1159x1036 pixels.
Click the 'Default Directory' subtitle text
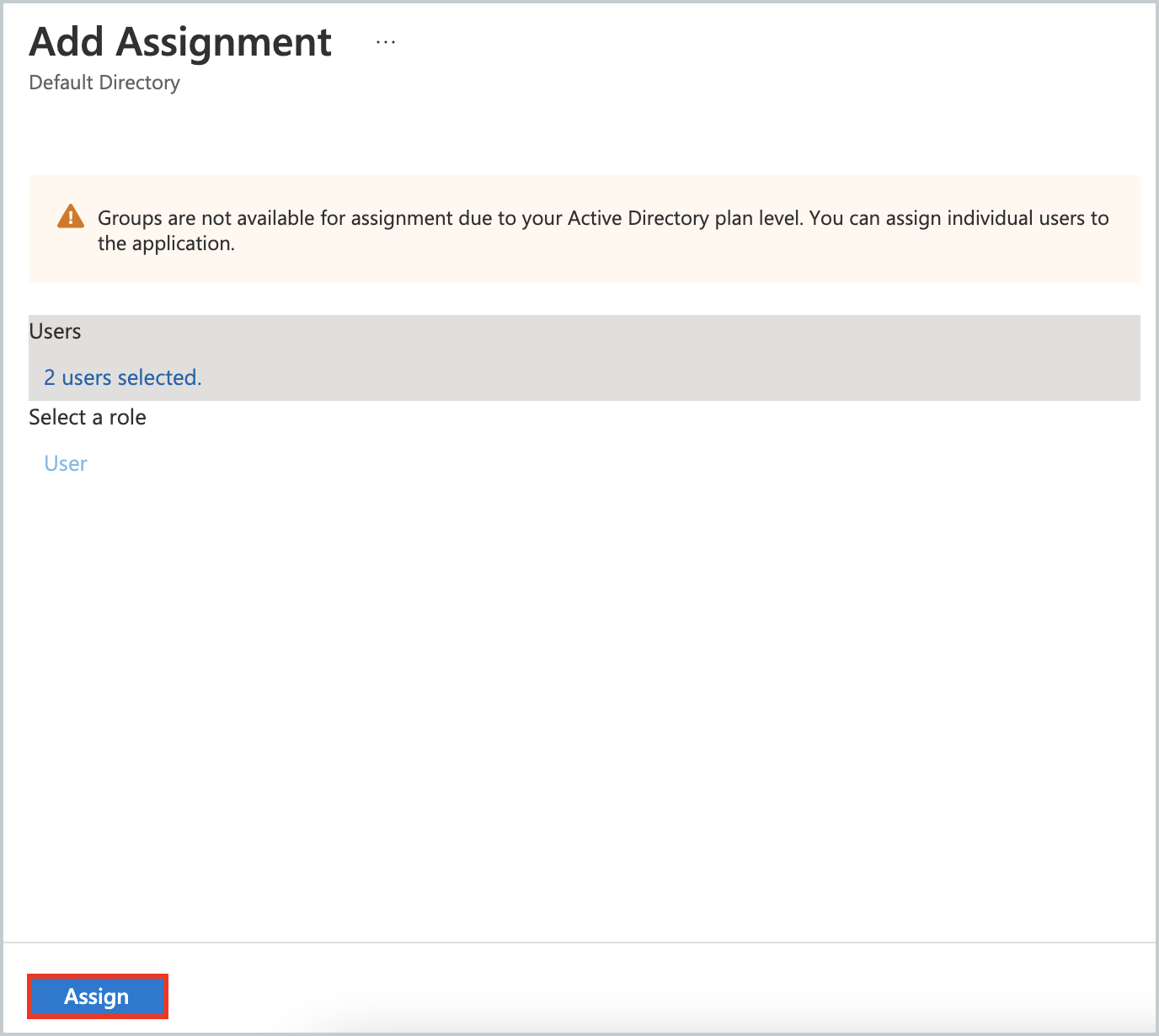104,83
